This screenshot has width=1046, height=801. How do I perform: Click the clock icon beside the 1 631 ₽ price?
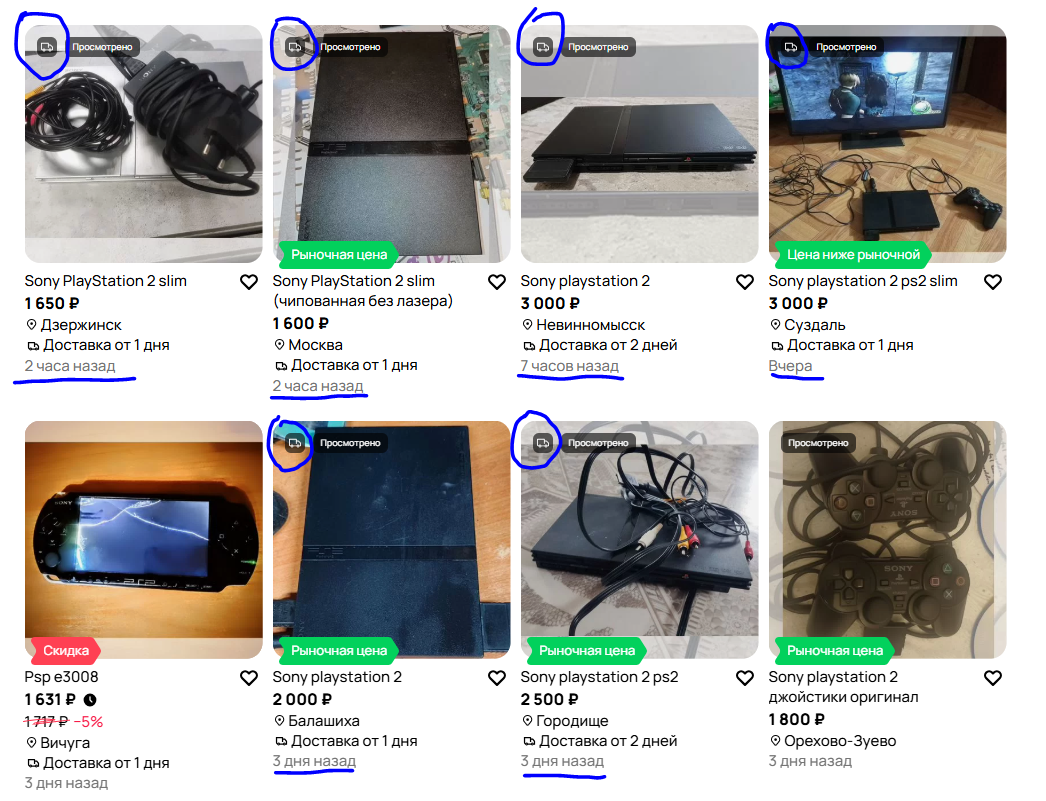click(90, 700)
